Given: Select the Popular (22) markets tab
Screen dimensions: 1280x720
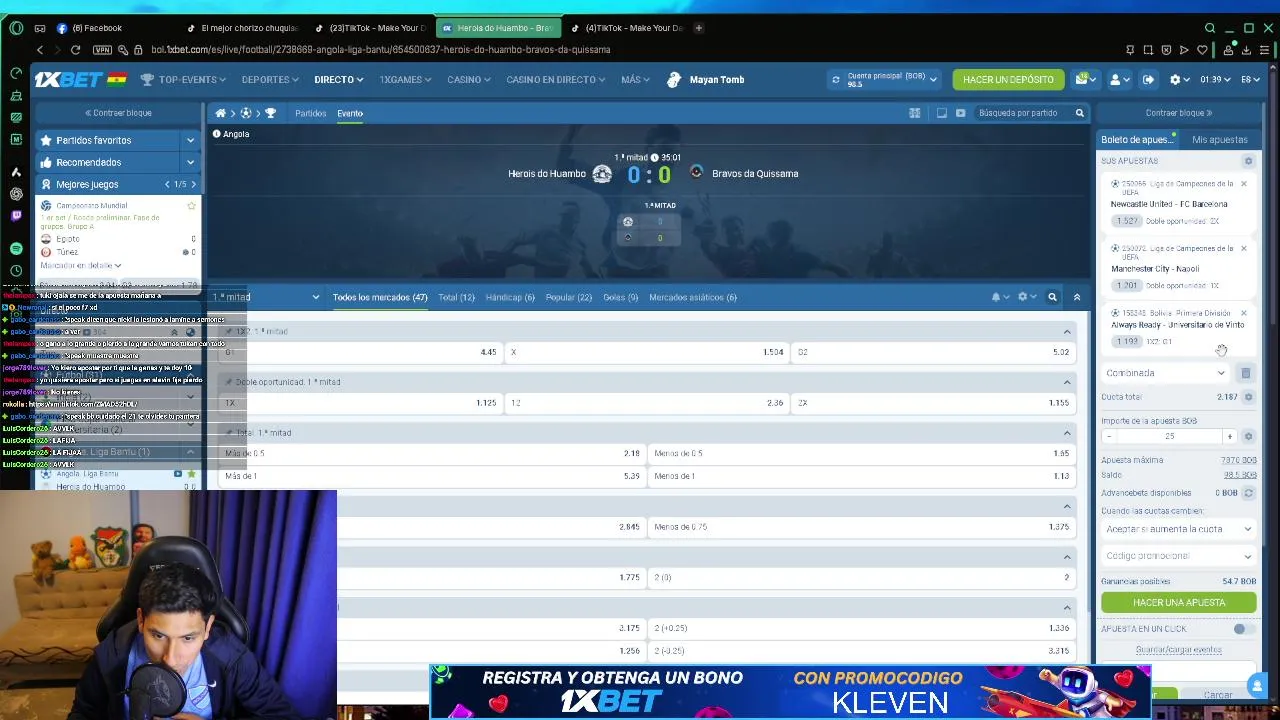Looking at the screenshot, I should [x=569, y=297].
